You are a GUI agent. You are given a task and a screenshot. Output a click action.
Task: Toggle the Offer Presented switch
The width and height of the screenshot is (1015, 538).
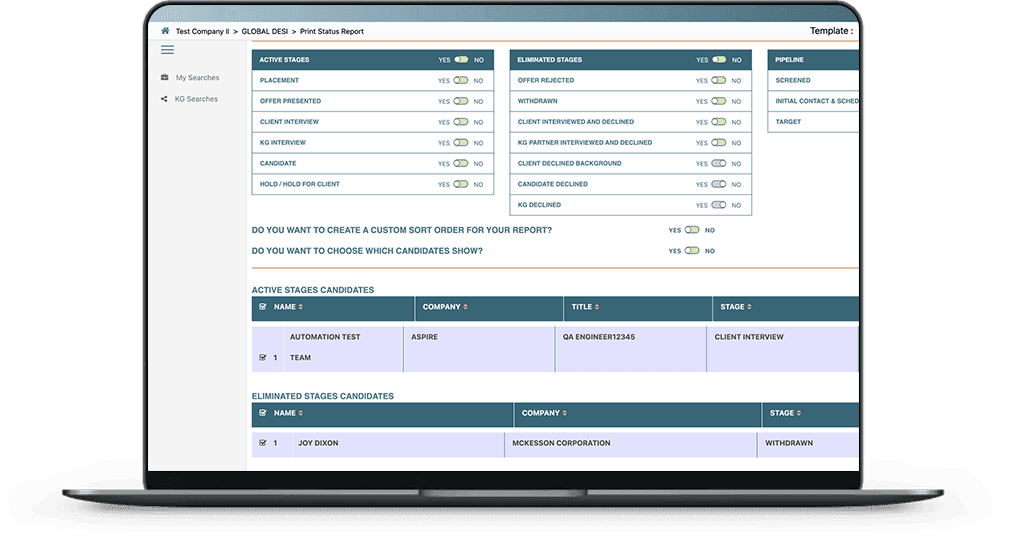click(x=461, y=101)
